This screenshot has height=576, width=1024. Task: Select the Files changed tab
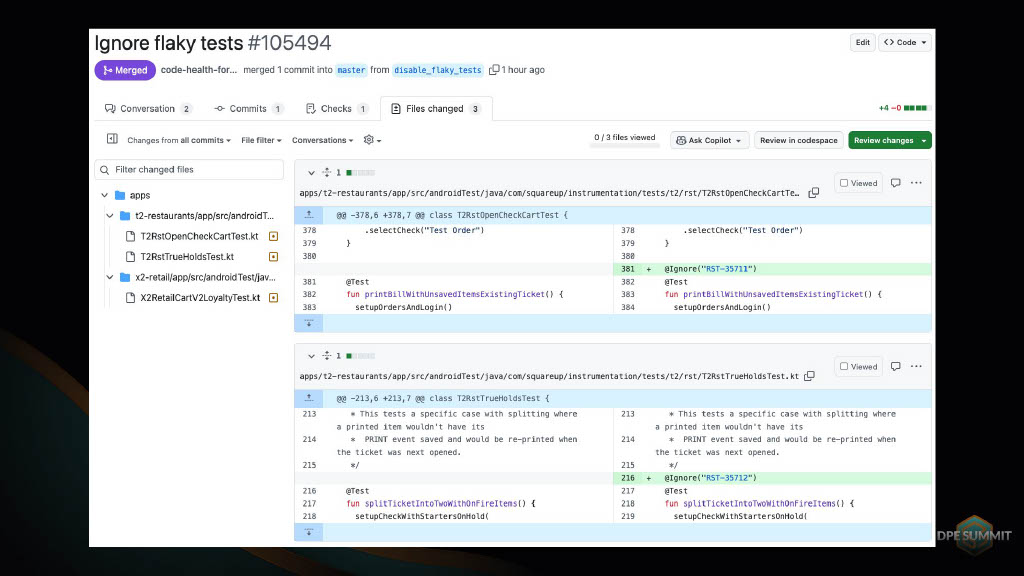click(436, 108)
